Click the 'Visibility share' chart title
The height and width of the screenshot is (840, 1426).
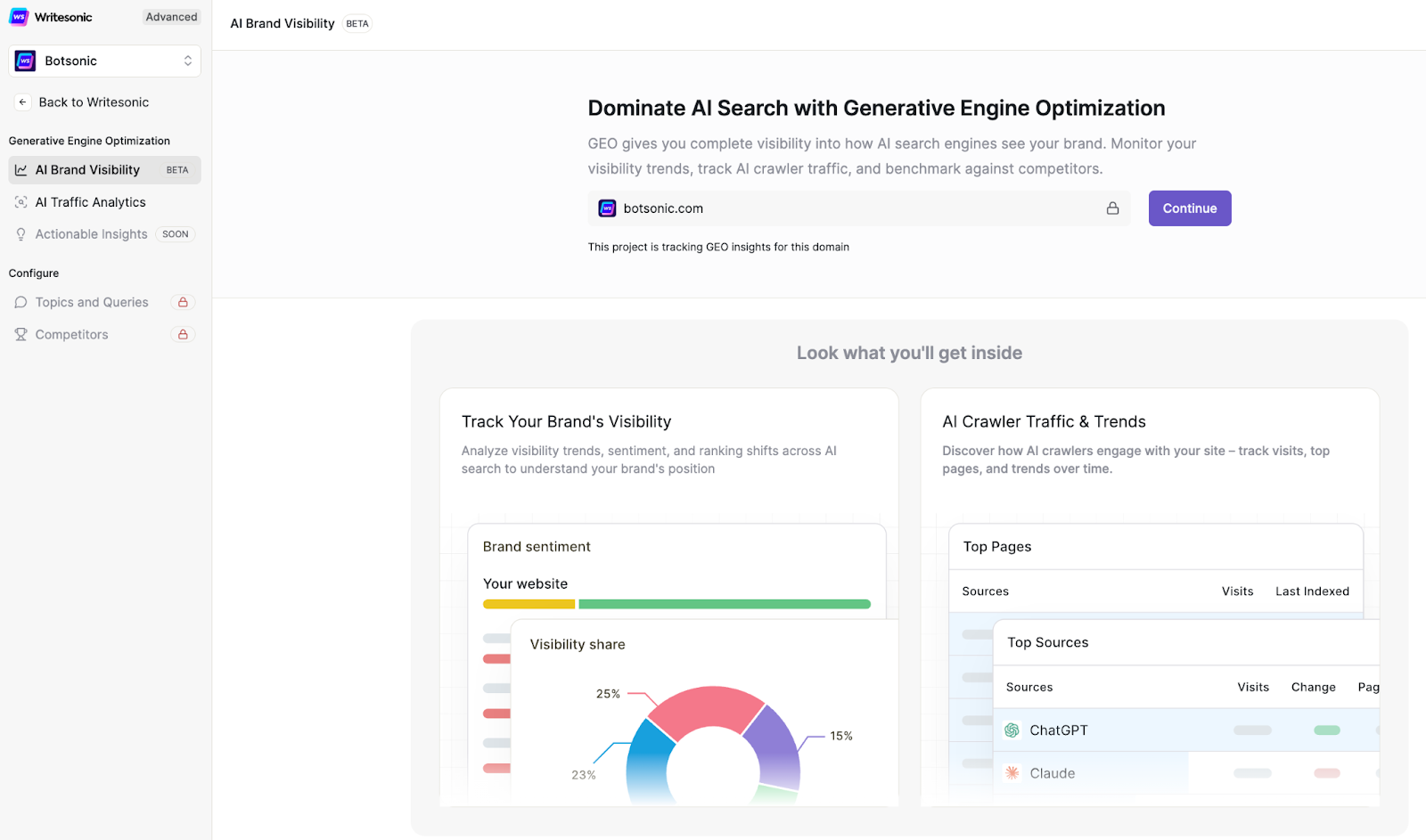click(578, 645)
